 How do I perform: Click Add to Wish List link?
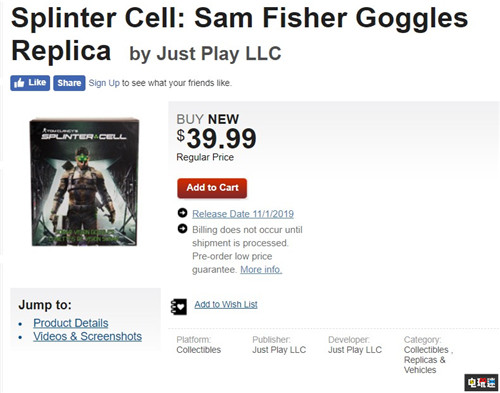pos(226,304)
